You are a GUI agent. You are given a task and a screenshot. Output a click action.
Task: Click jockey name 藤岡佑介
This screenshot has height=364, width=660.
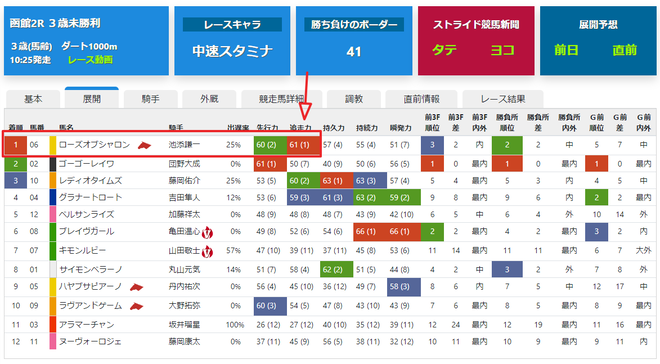[184, 181]
